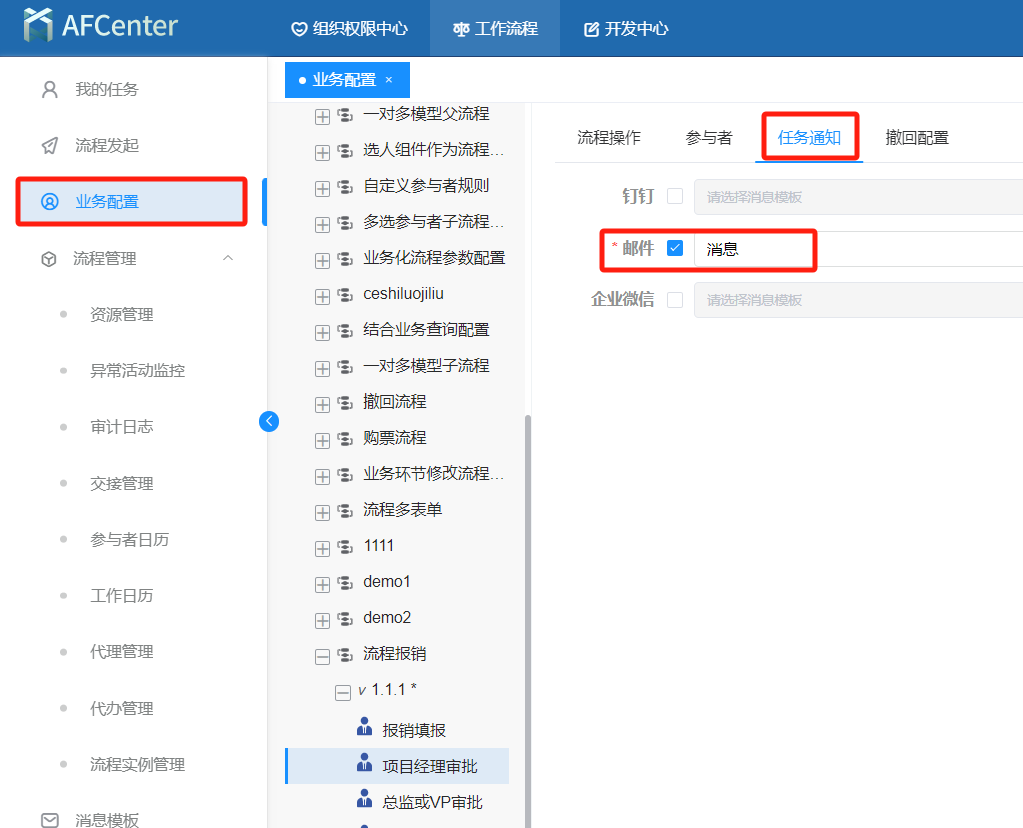
Task: Click the AFCenter logo icon
Action: (40, 26)
